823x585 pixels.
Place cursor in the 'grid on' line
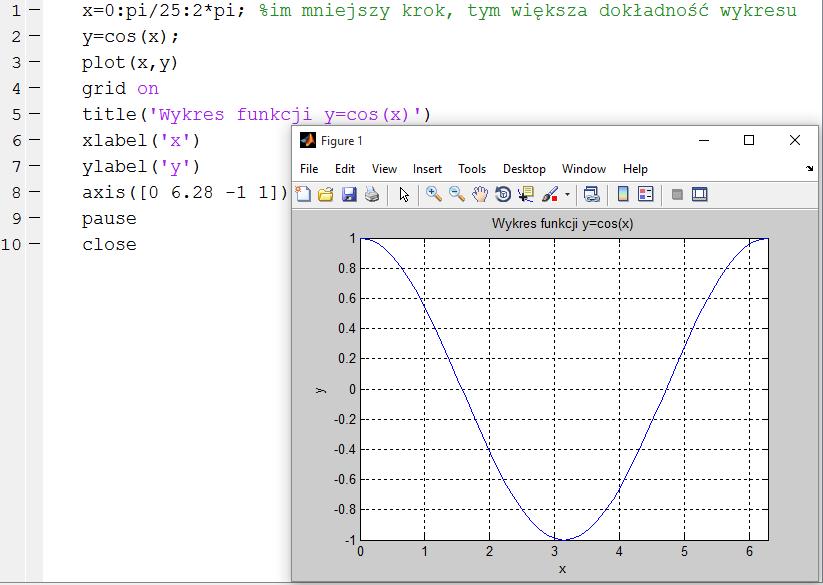[120, 89]
